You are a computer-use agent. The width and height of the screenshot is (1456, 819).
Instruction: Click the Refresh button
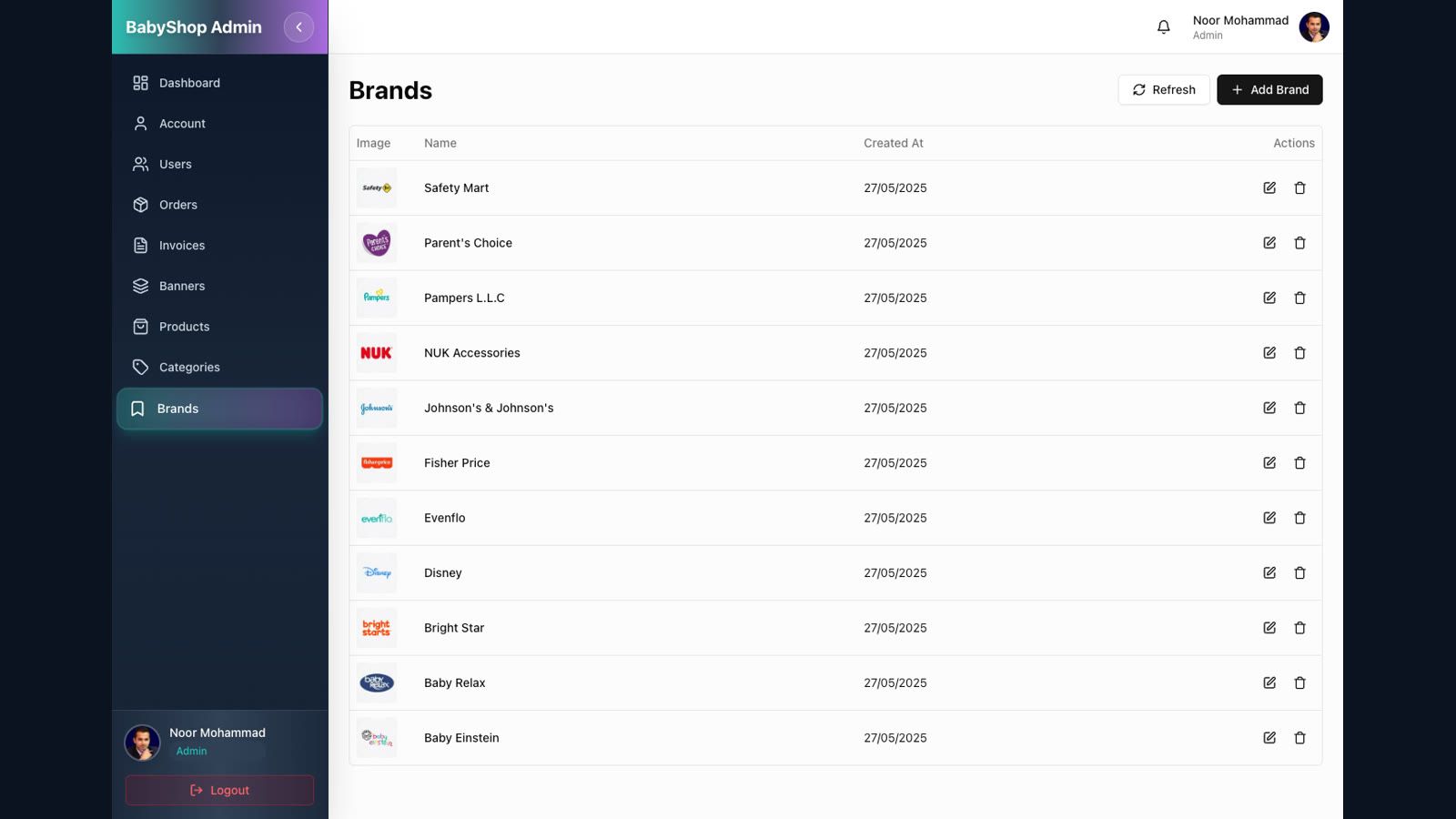click(1164, 89)
